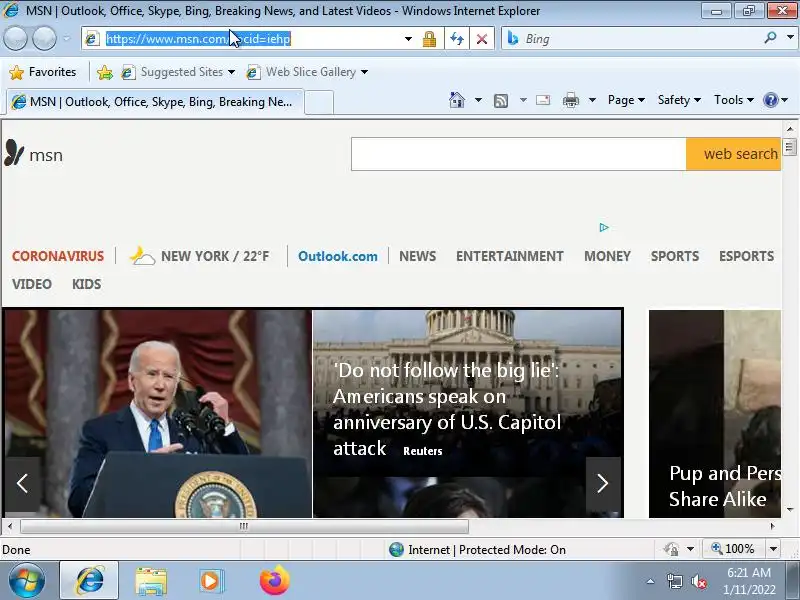Open the 'Do not follow the big lie' headline

447,409
